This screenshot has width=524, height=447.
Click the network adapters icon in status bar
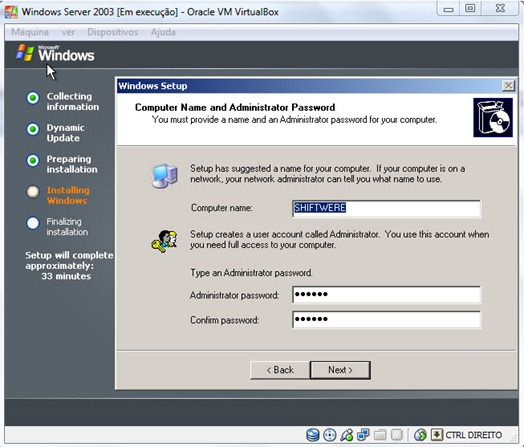(363, 434)
